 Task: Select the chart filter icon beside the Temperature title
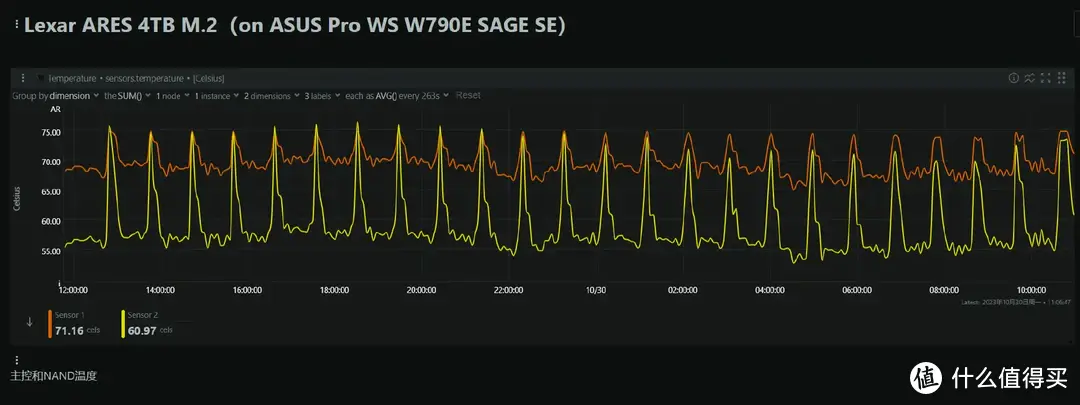click(41, 79)
